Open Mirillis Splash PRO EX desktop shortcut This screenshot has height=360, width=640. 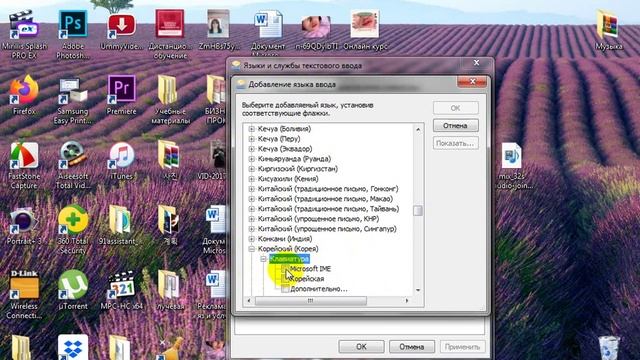coord(24,25)
